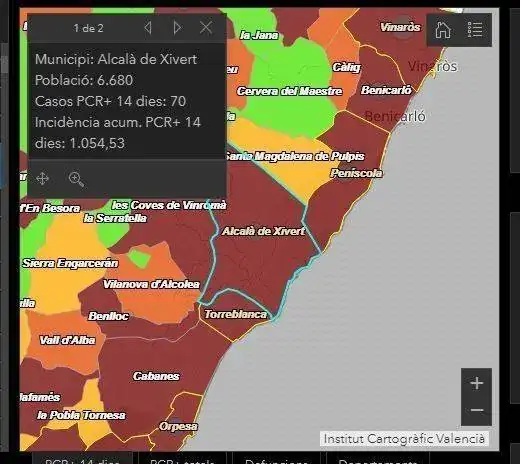Show the previous popup result arrow

148,28
